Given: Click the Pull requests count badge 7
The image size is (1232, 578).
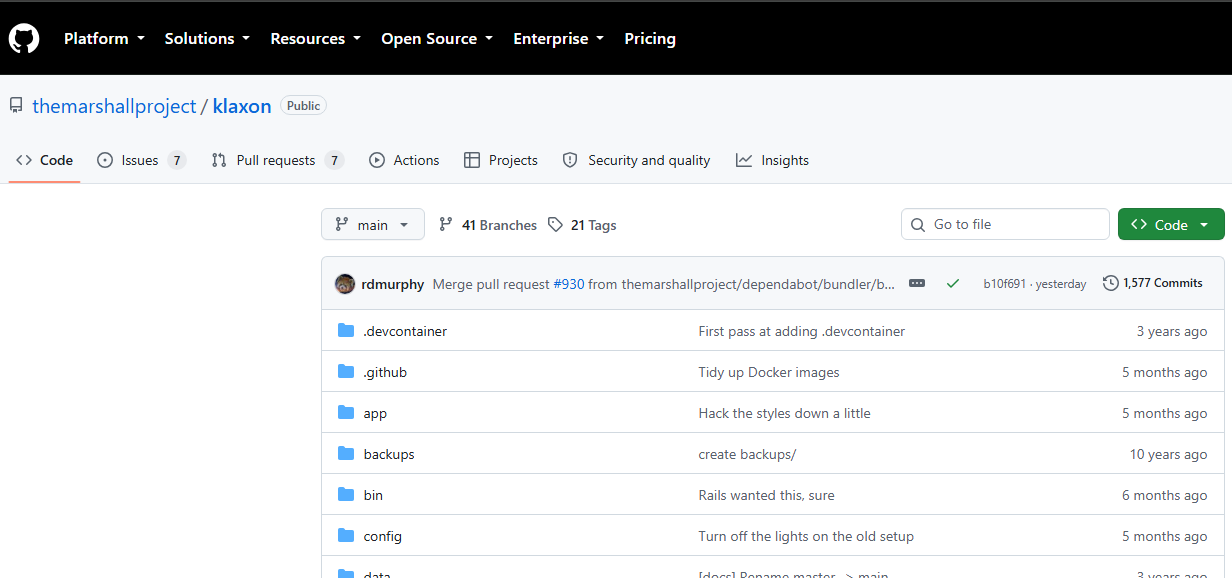Looking at the screenshot, I should [334, 160].
